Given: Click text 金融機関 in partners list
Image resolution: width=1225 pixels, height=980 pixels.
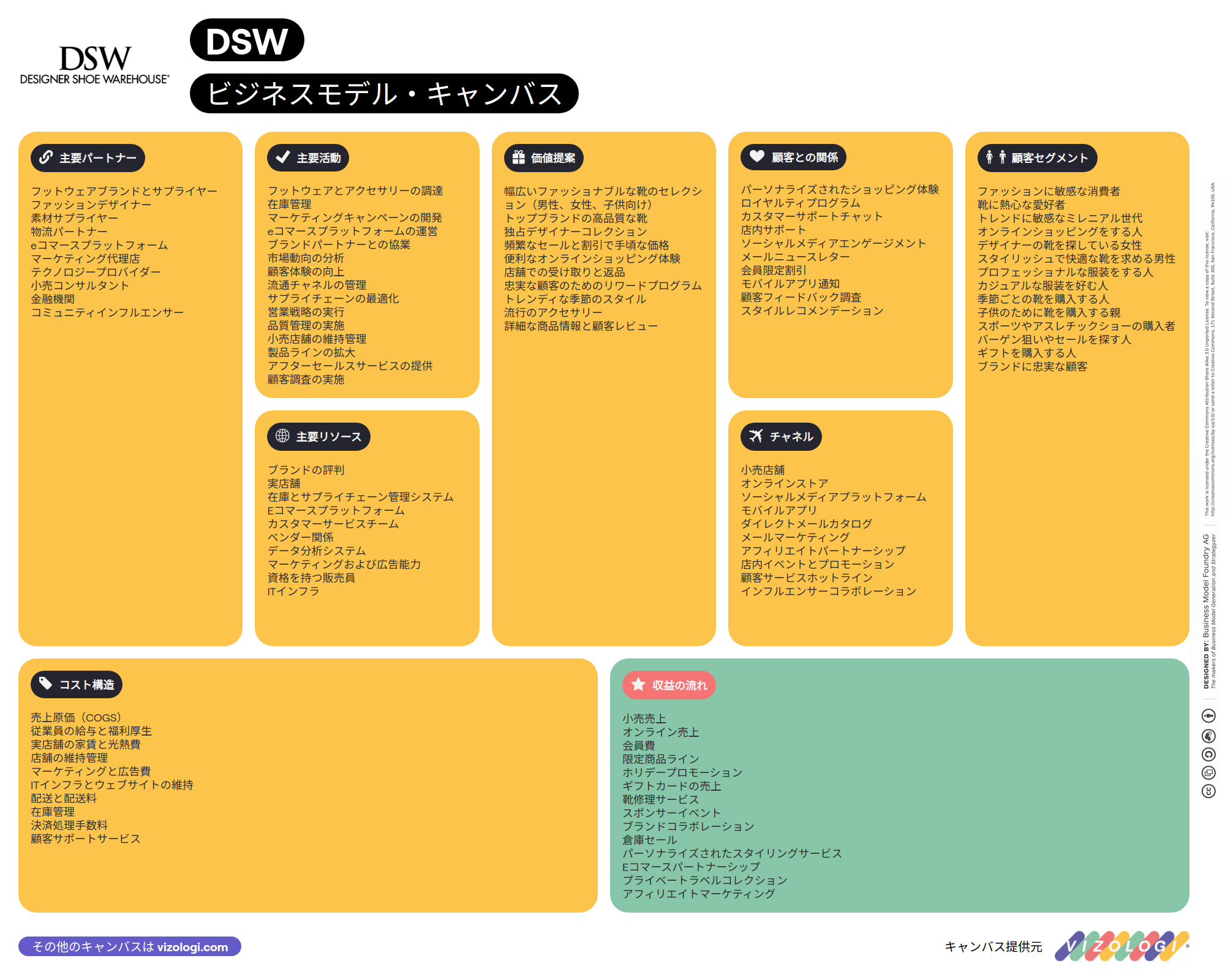Looking at the screenshot, I should point(53,299).
